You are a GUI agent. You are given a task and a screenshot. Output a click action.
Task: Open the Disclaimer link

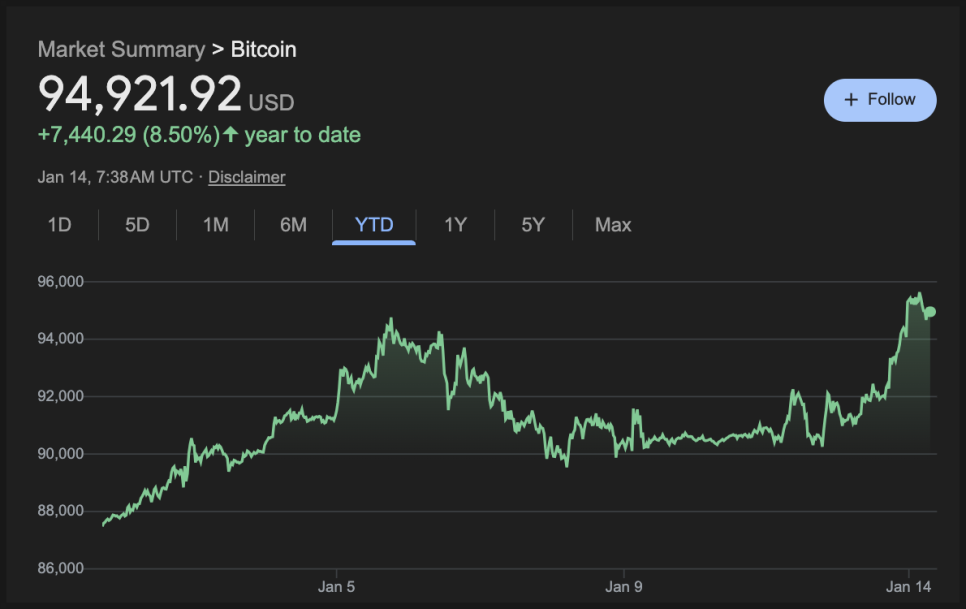(247, 177)
